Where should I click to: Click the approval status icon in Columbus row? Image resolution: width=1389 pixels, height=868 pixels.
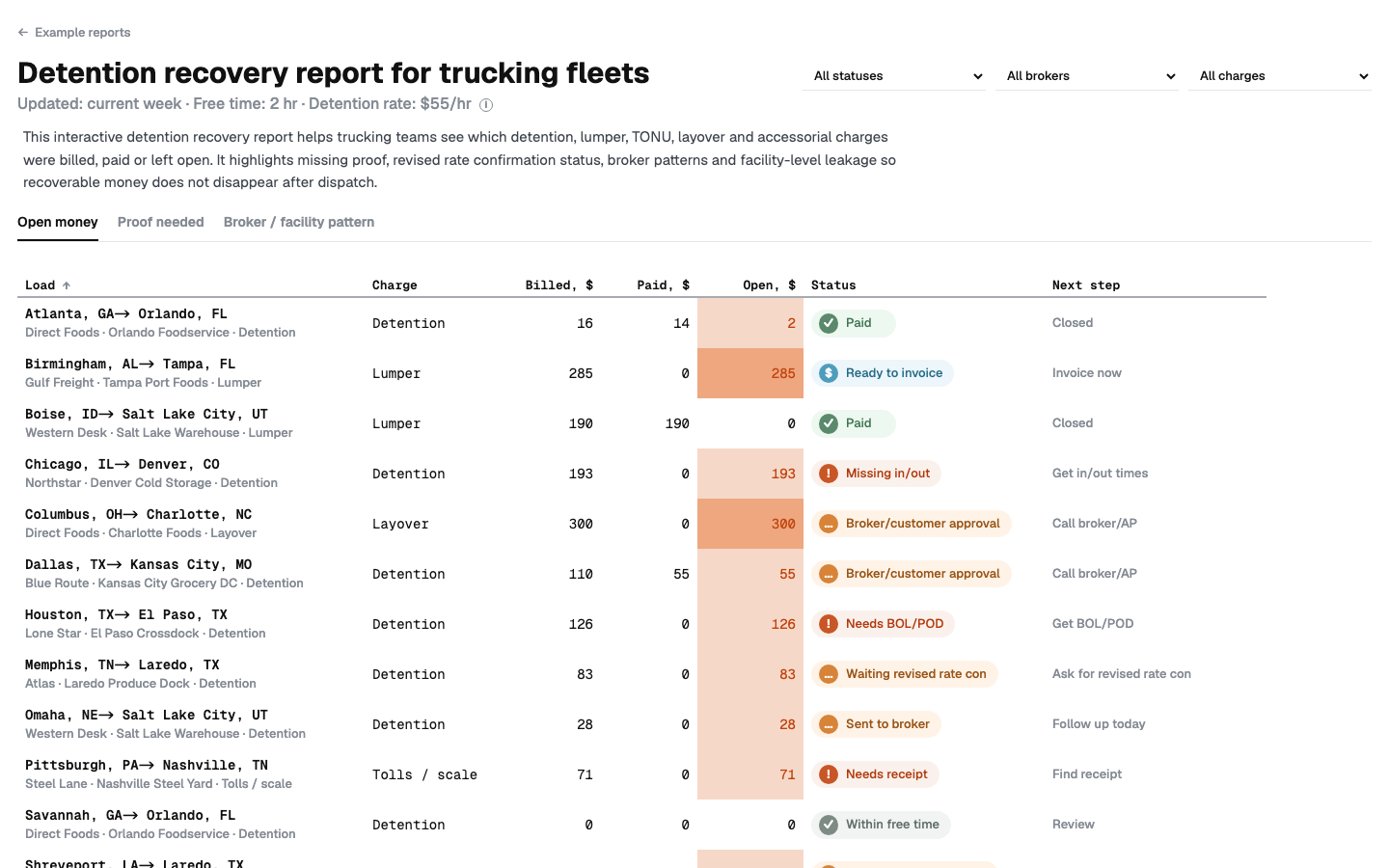(829, 524)
